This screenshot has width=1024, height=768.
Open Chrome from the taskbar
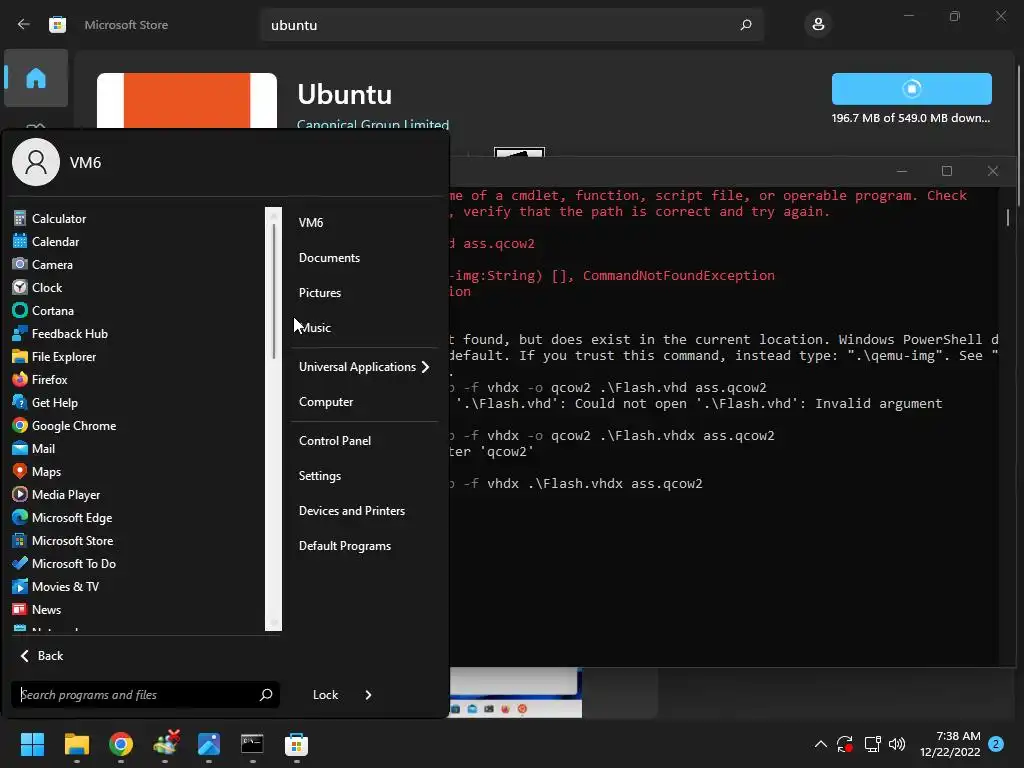click(x=121, y=744)
